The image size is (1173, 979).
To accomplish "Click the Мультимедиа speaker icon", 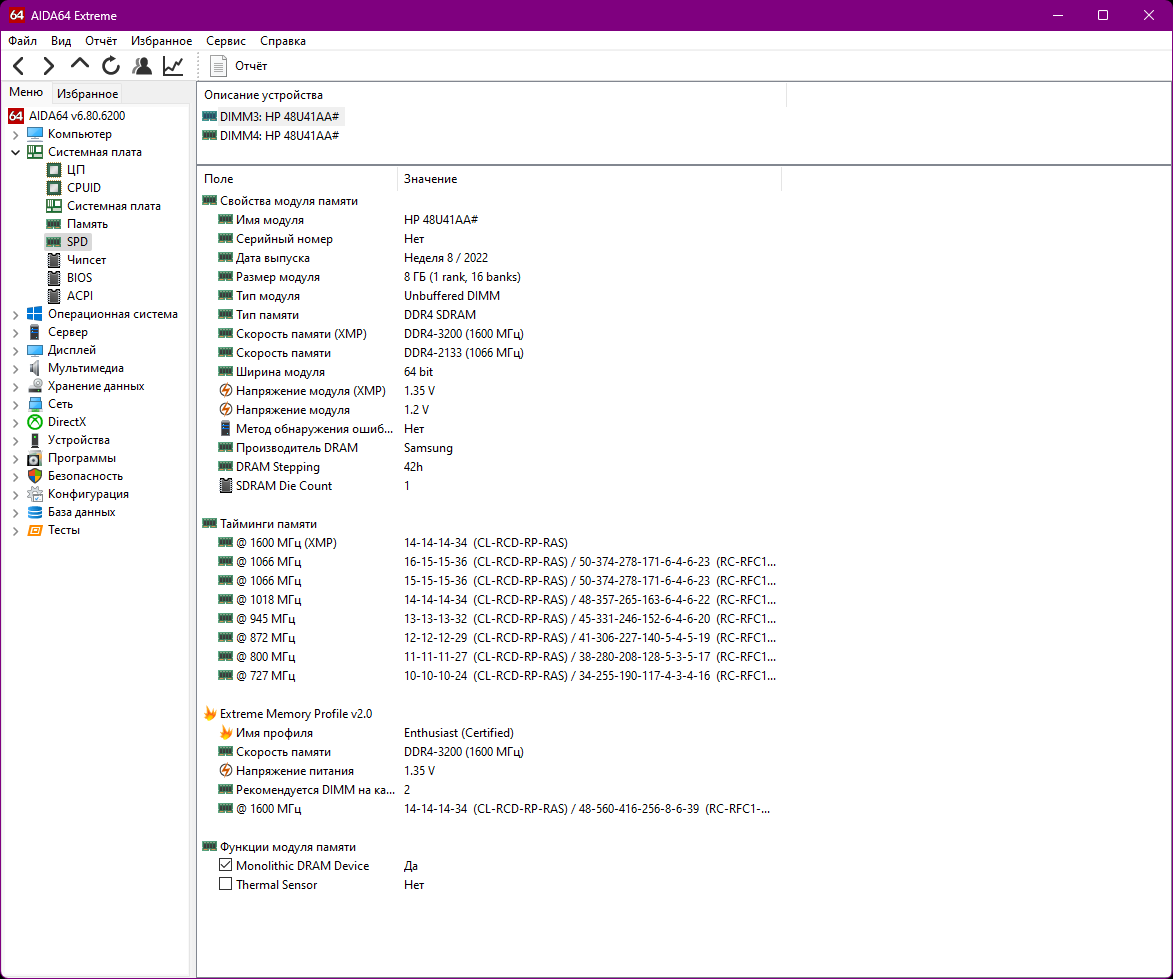I will [x=35, y=368].
